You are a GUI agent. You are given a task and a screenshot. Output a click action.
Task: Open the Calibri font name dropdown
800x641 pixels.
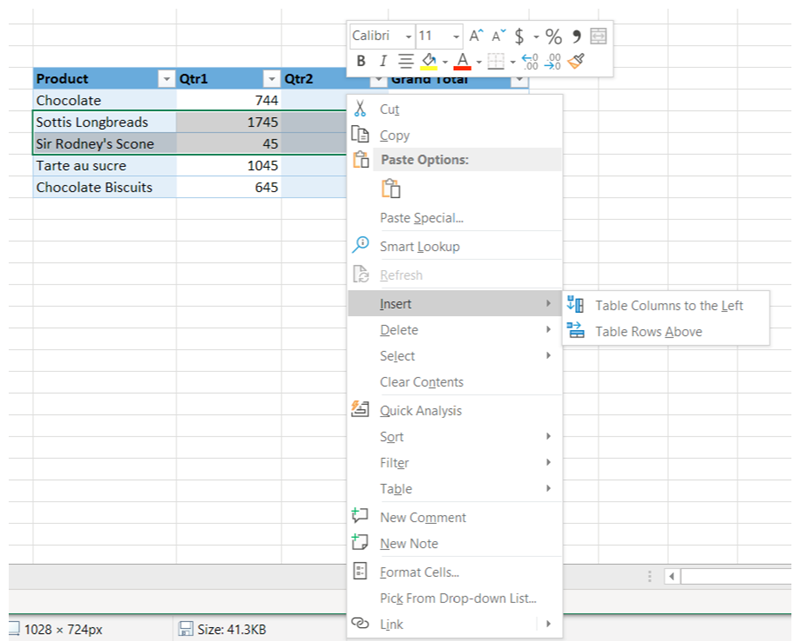[x=408, y=36]
